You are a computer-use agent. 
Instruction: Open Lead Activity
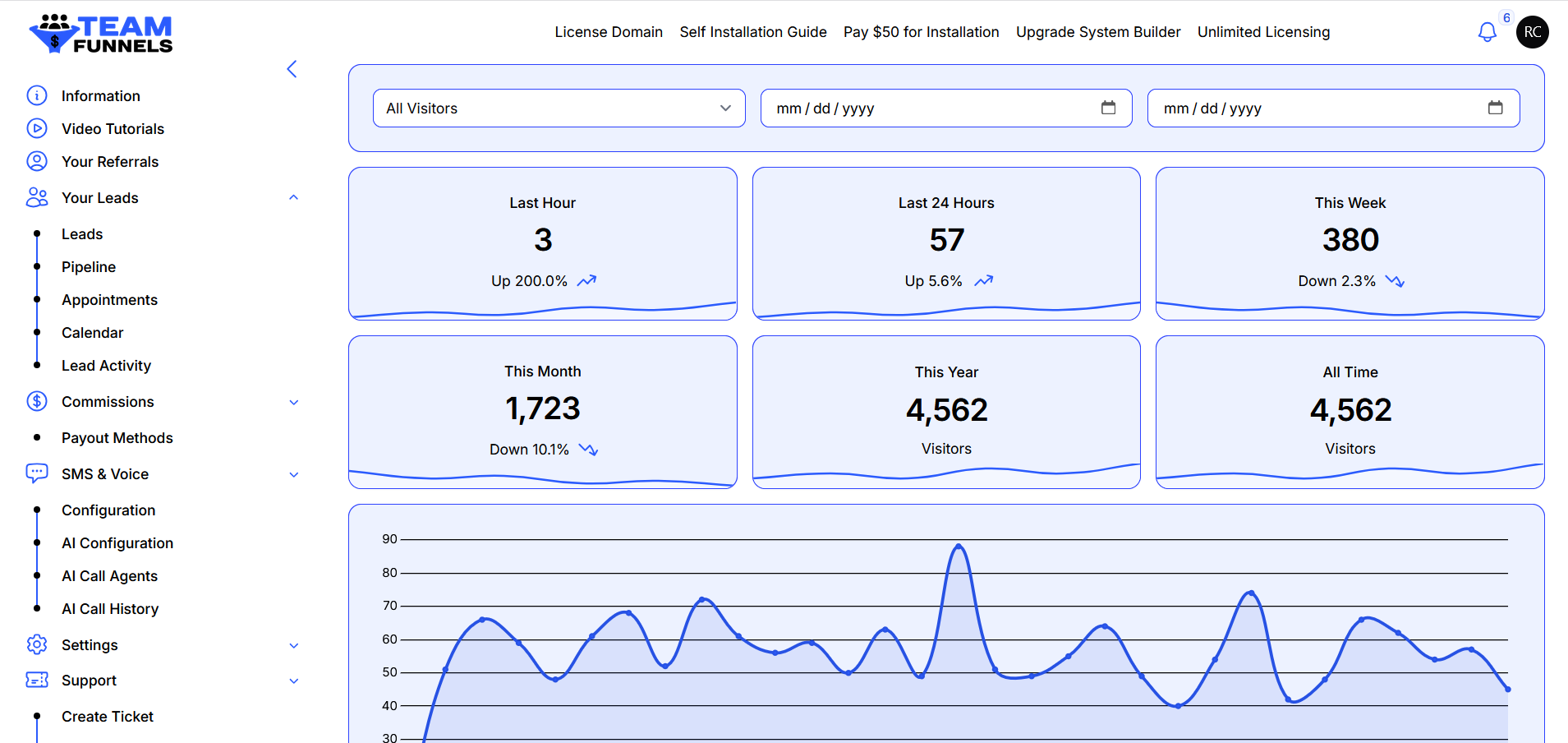[x=106, y=366]
